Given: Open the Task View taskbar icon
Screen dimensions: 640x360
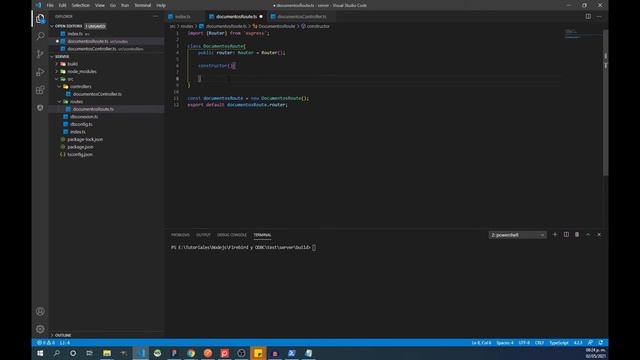Looking at the screenshot, I should click(x=90, y=353).
